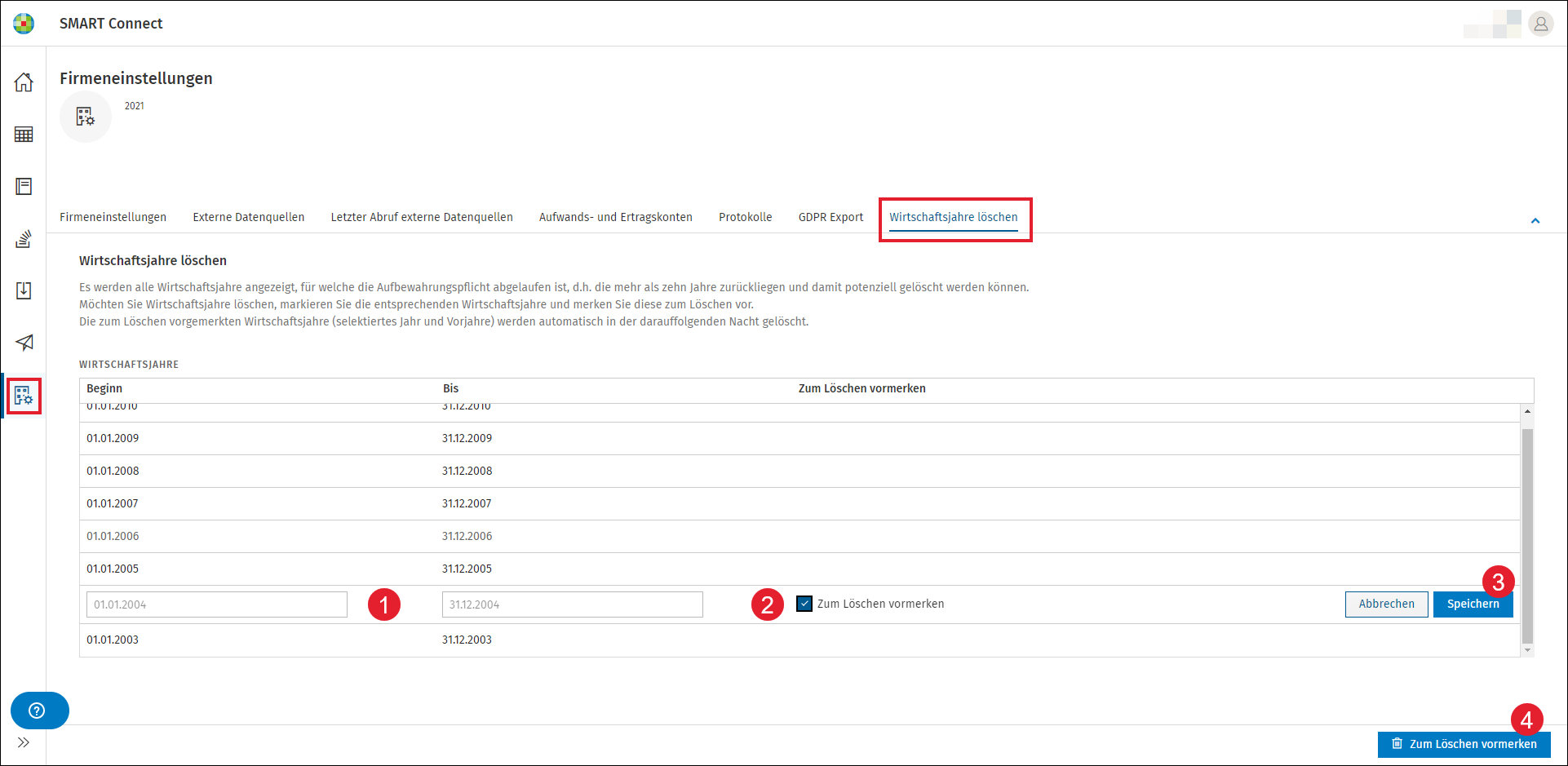1568x766 pixels.
Task: Open the ledger book icon in sidebar
Action: click(x=24, y=187)
